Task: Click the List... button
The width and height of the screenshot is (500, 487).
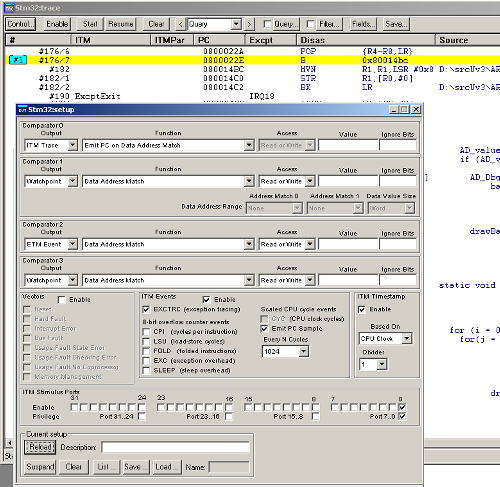Action: pyautogui.click(x=106, y=467)
